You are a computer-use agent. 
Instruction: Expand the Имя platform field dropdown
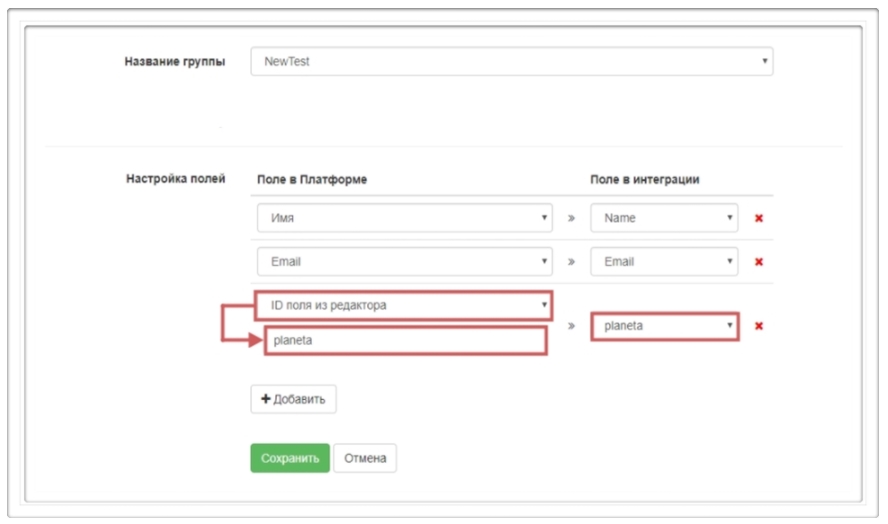tap(404, 218)
